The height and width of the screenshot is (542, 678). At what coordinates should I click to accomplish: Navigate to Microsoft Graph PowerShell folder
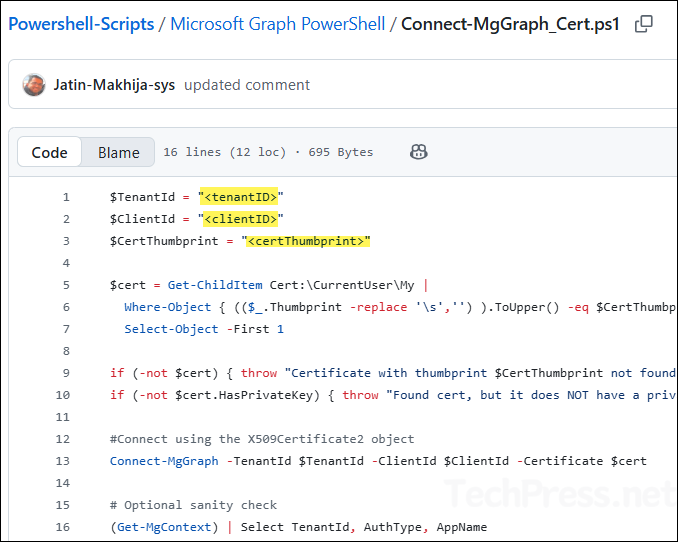pyautogui.click(x=277, y=24)
